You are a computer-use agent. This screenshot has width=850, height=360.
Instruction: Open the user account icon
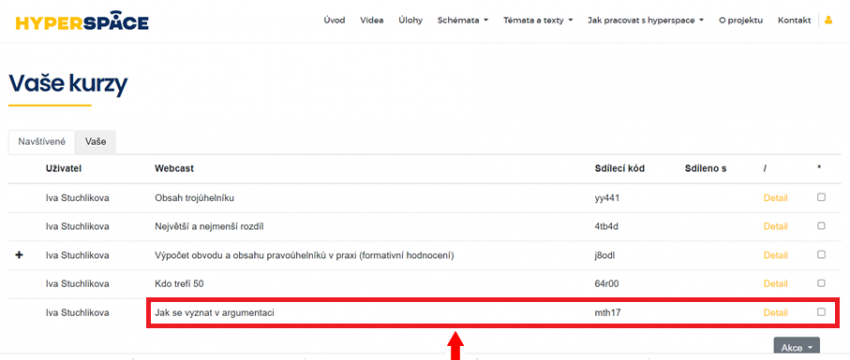tap(828, 20)
